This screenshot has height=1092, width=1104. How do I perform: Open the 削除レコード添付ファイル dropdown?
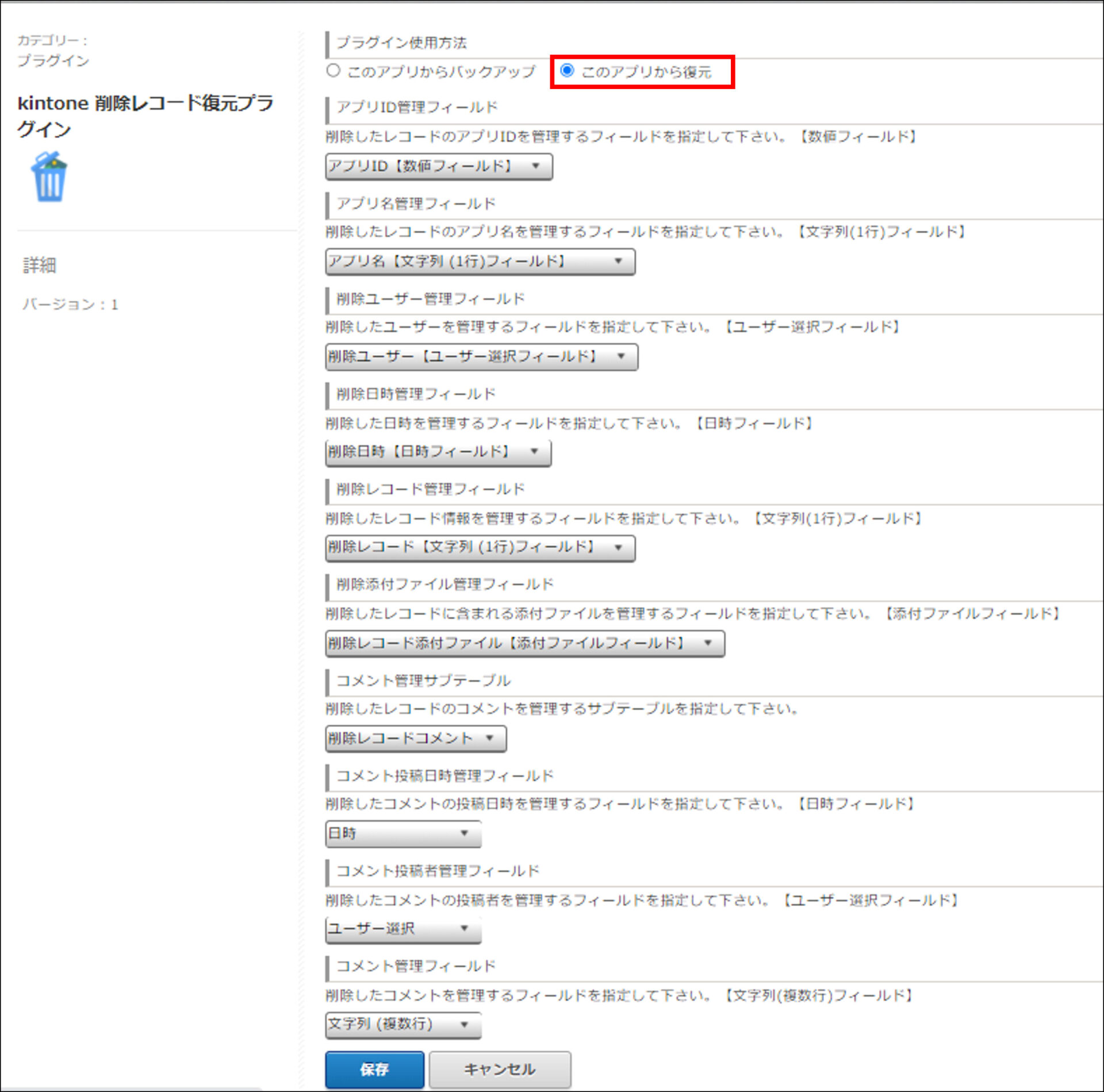(525, 644)
